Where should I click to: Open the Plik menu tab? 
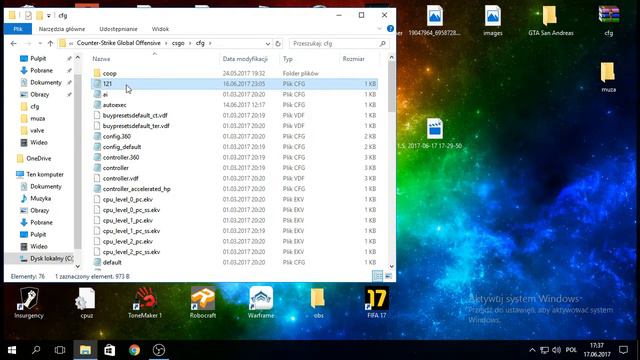[x=18, y=29]
